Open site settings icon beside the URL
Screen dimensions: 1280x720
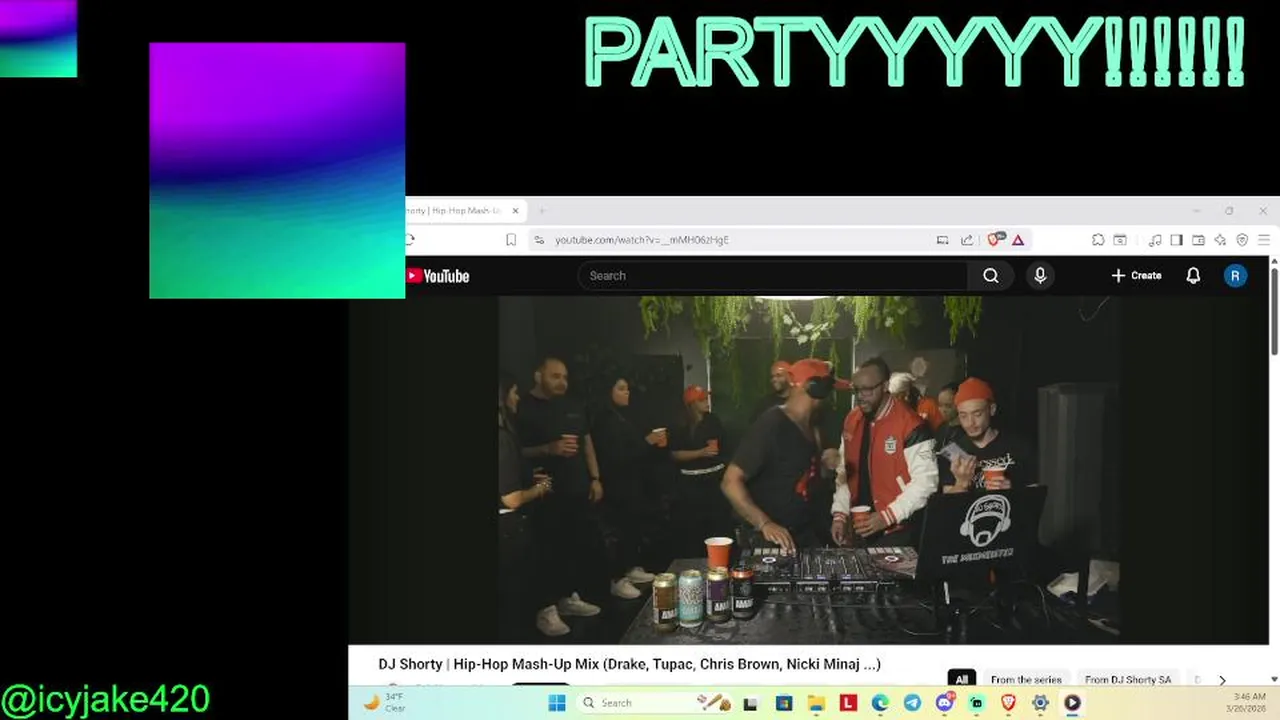click(x=539, y=240)
